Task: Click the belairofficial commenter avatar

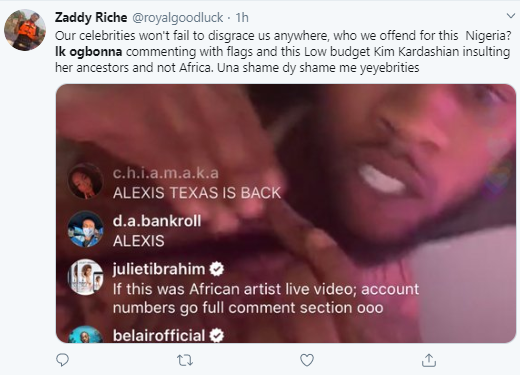Action: [x=85, y=335]
